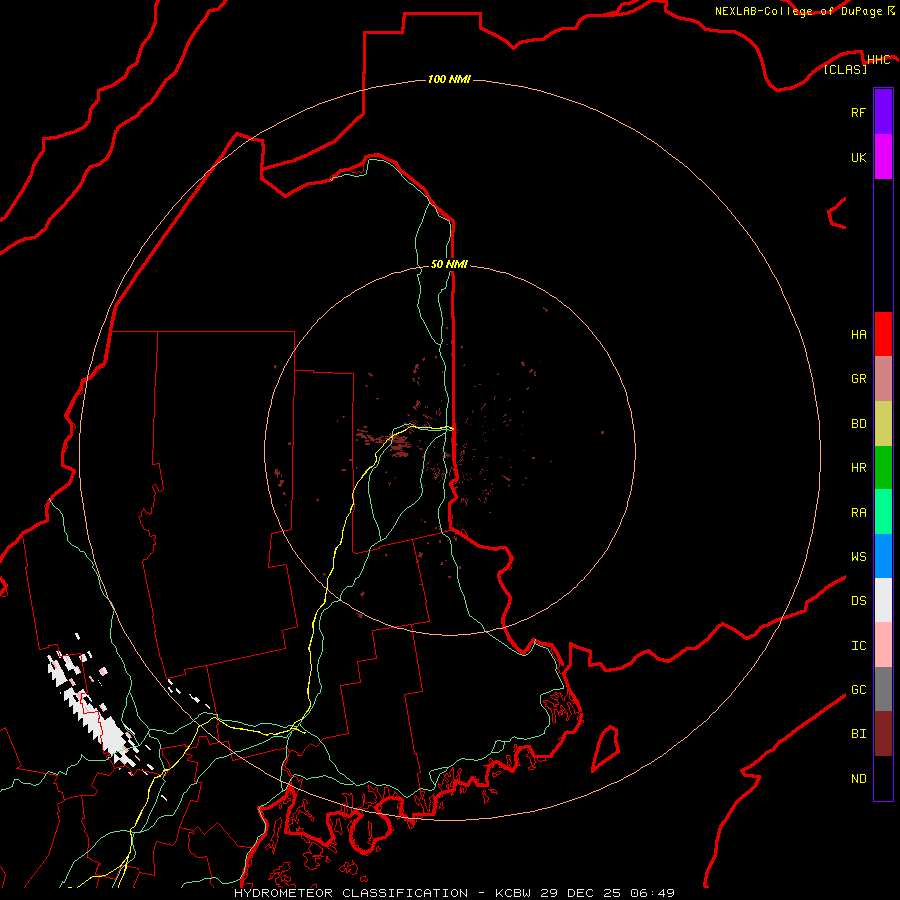Screen dimensions: 900x900
Task: Click the HHC product code label
Action: point(878,60)
